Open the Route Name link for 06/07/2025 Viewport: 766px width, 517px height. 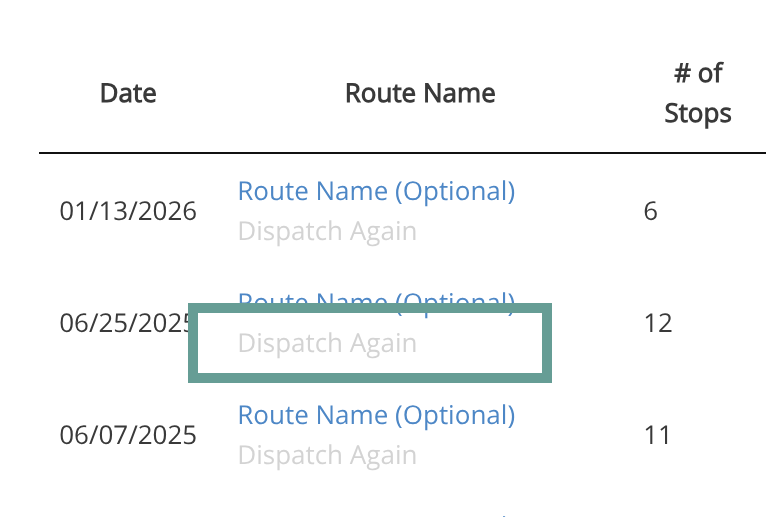tap(376, 414)
